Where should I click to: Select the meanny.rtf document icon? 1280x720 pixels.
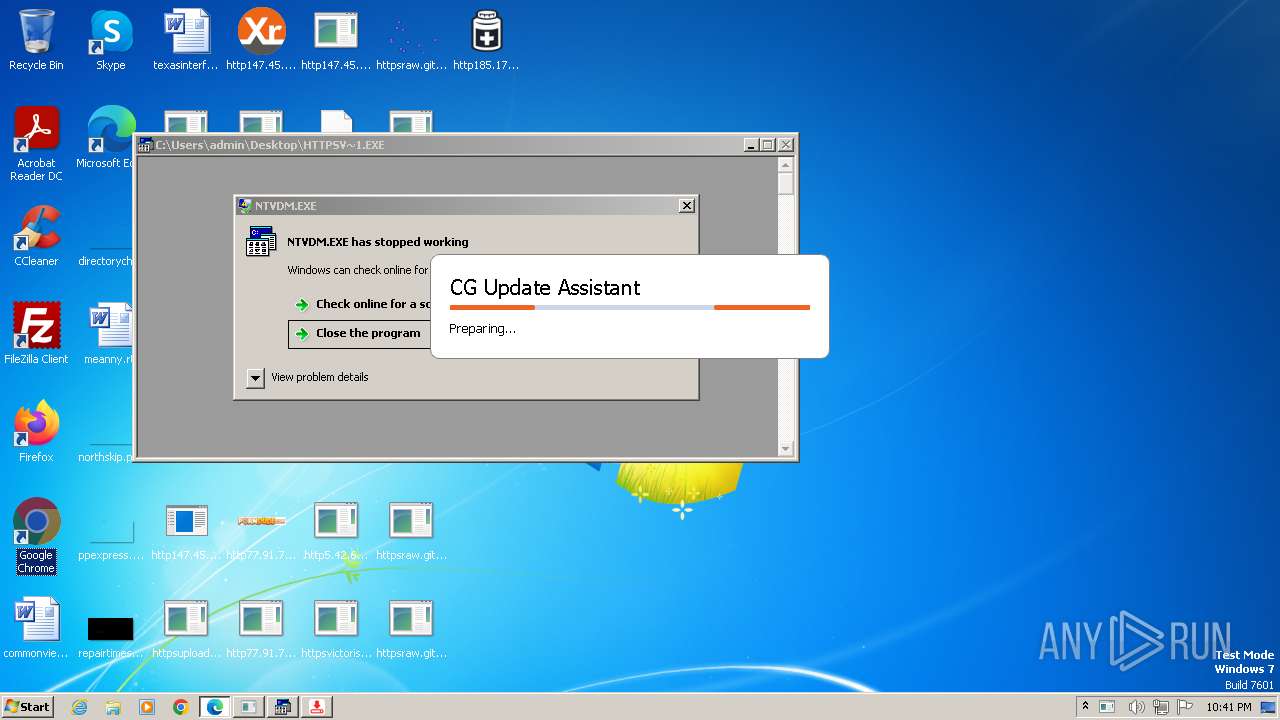pyautogui.click(x=110, y=333)
